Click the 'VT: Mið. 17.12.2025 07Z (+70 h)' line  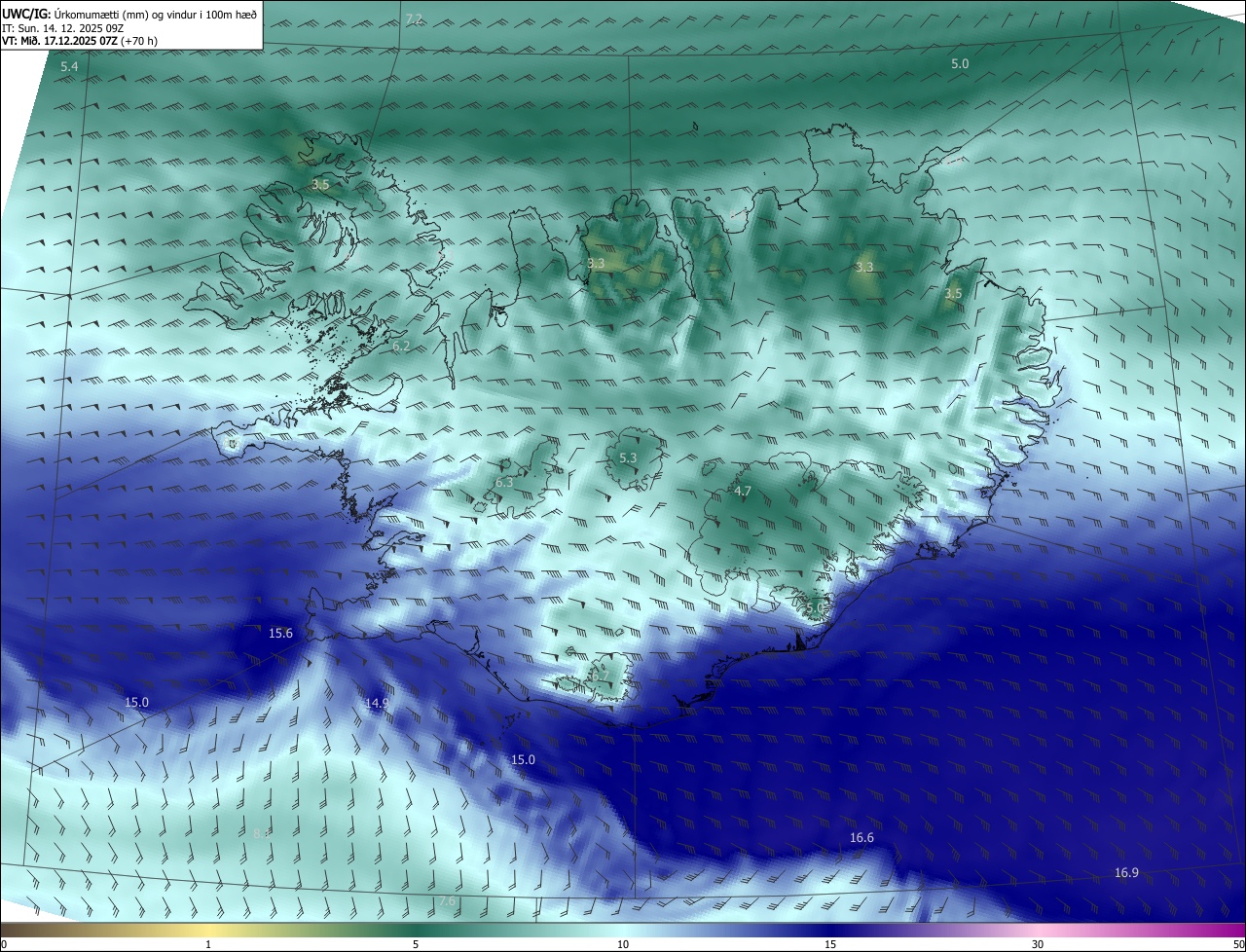[x=80, y=41]
